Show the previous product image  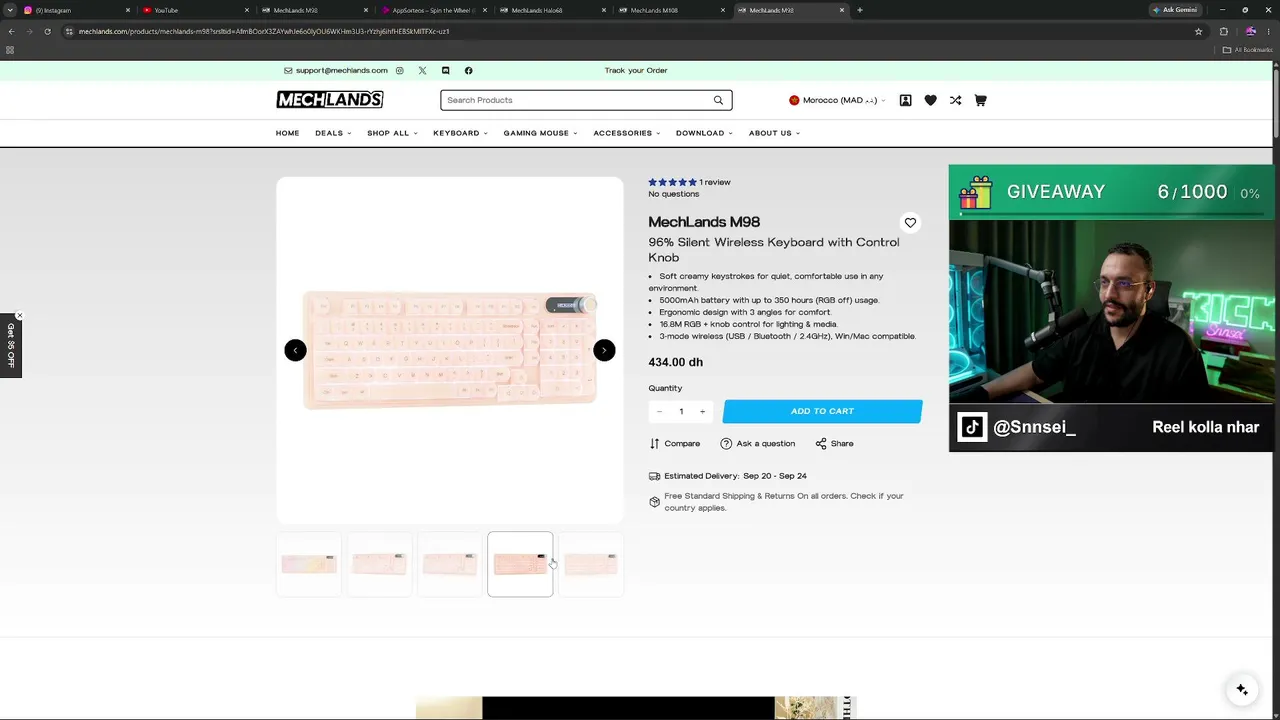pyautogui.click(x=295, y=350)
